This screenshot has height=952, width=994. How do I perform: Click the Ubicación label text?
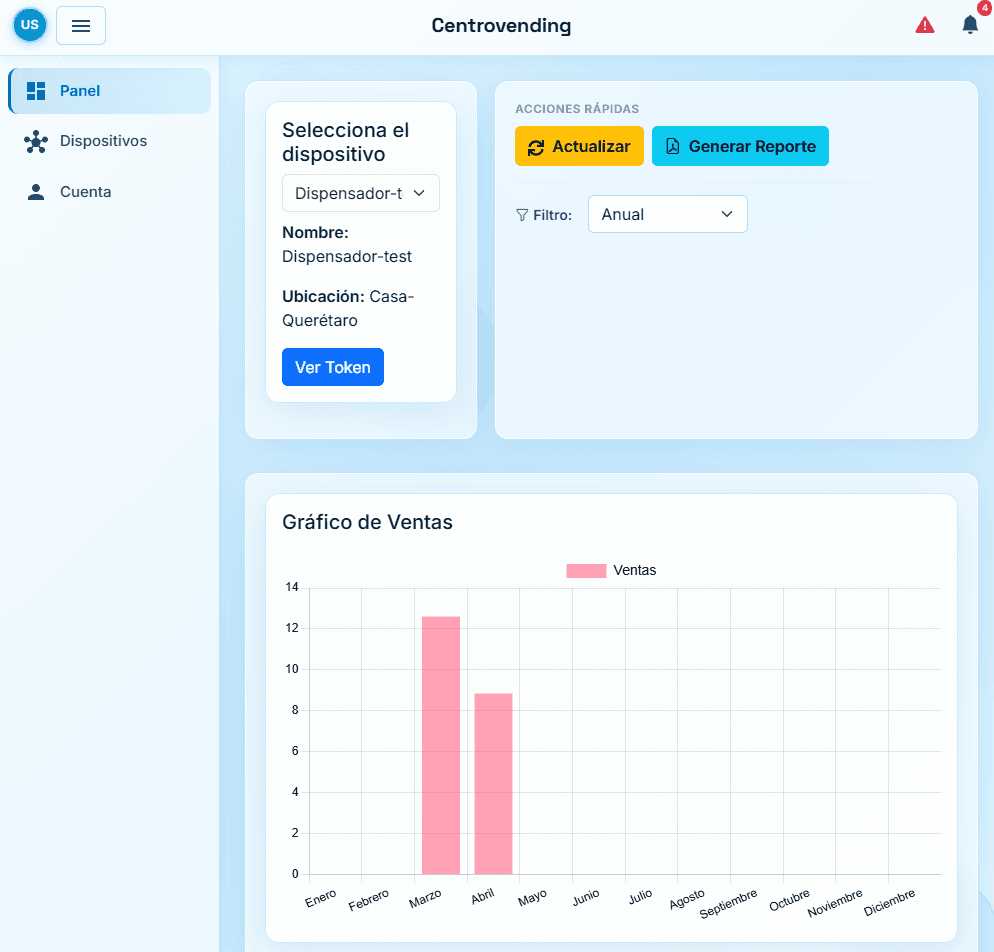(323, 297)
